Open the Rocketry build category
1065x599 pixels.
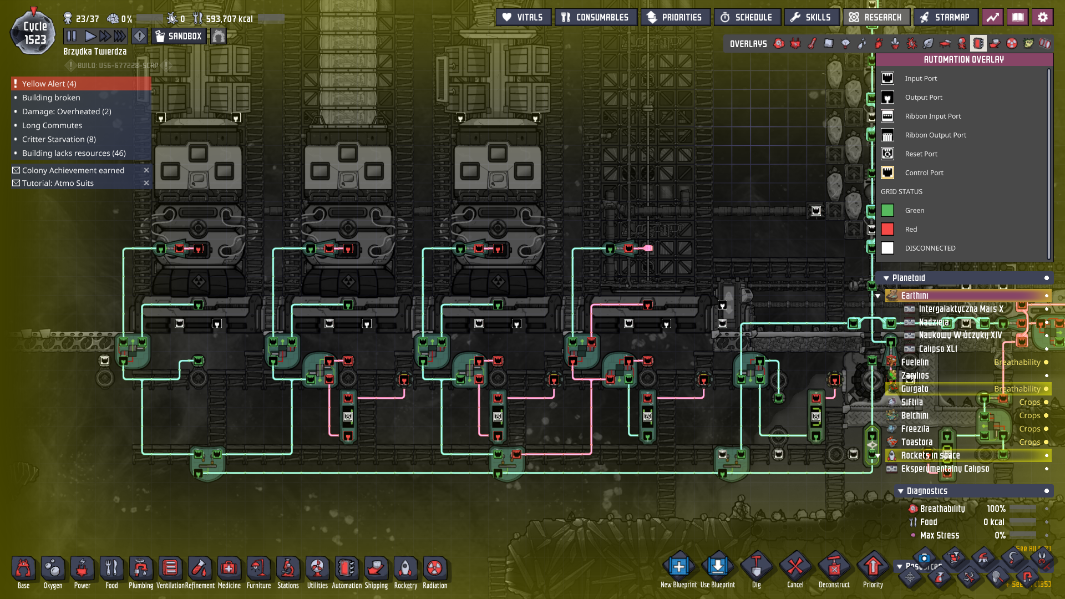405,572
